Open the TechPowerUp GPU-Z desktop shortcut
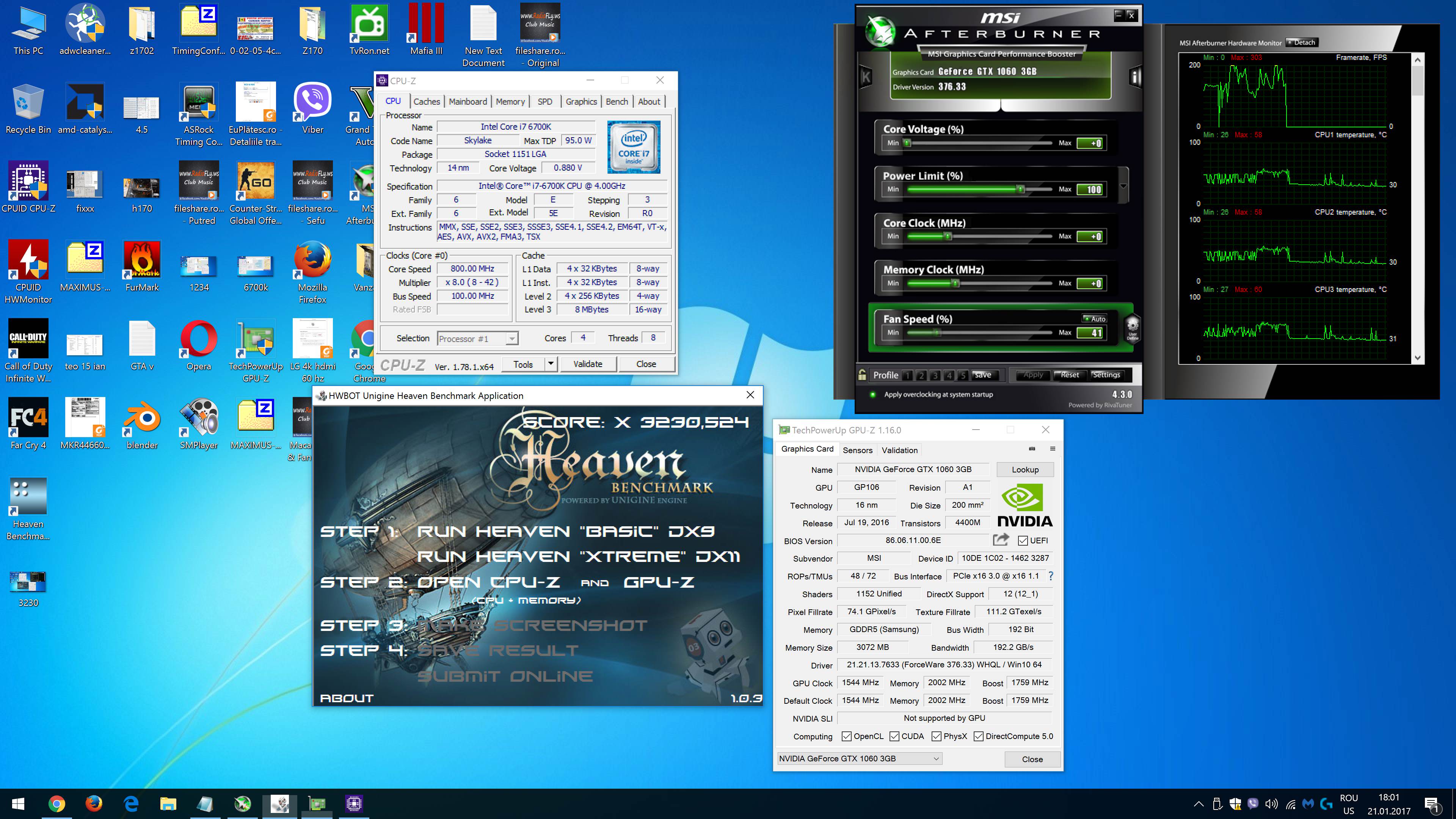Screen dimensions: 1456x819 pyautogui.click(x=256, y=351)
